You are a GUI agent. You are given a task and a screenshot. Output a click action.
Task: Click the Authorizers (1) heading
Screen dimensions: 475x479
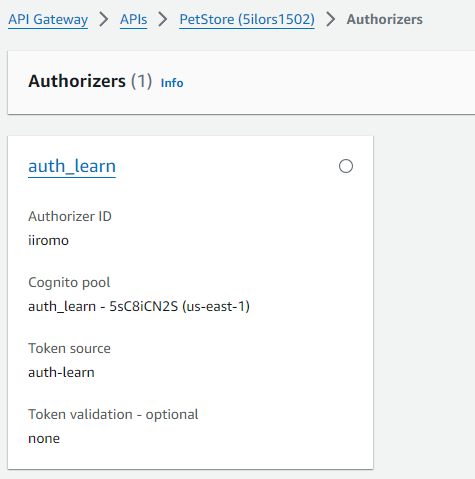[x=90, y=81]
